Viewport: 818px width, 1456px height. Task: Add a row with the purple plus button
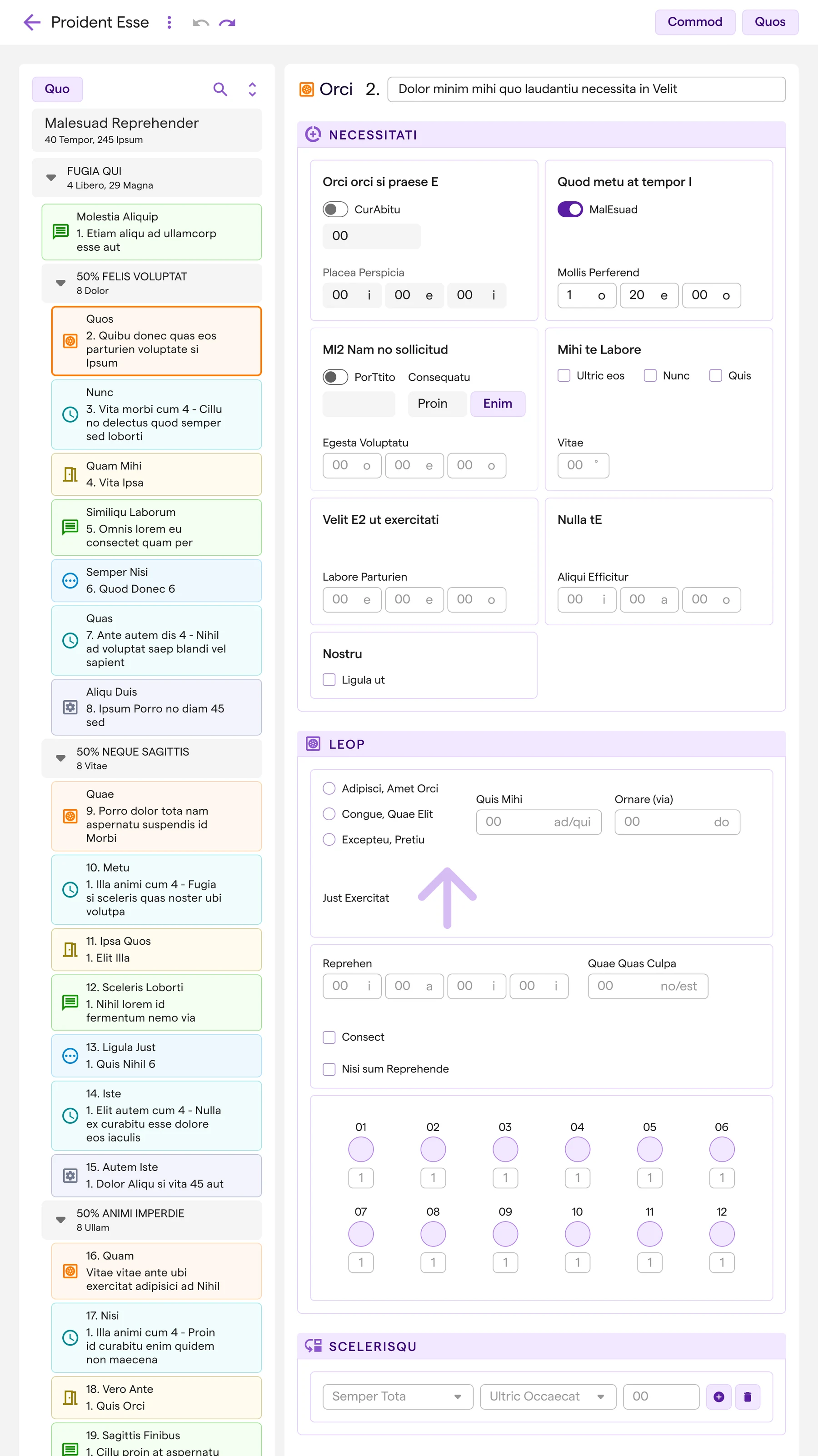719,1396
